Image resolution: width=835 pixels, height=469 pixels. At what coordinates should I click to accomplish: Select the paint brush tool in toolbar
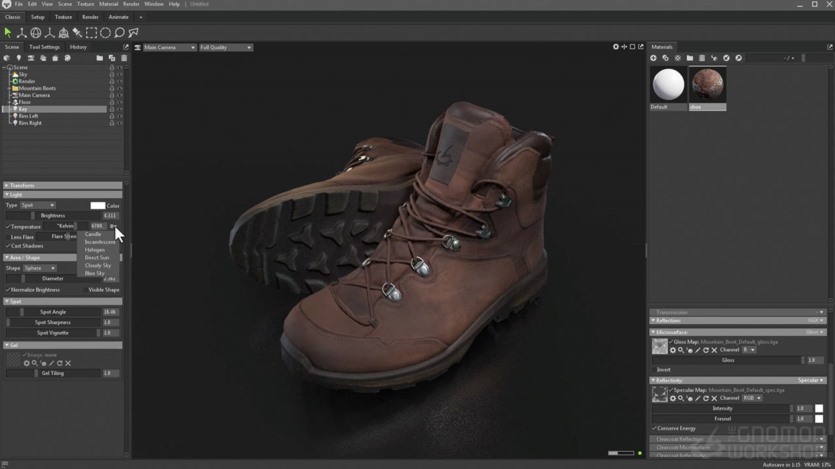click(x=77, y=33)
